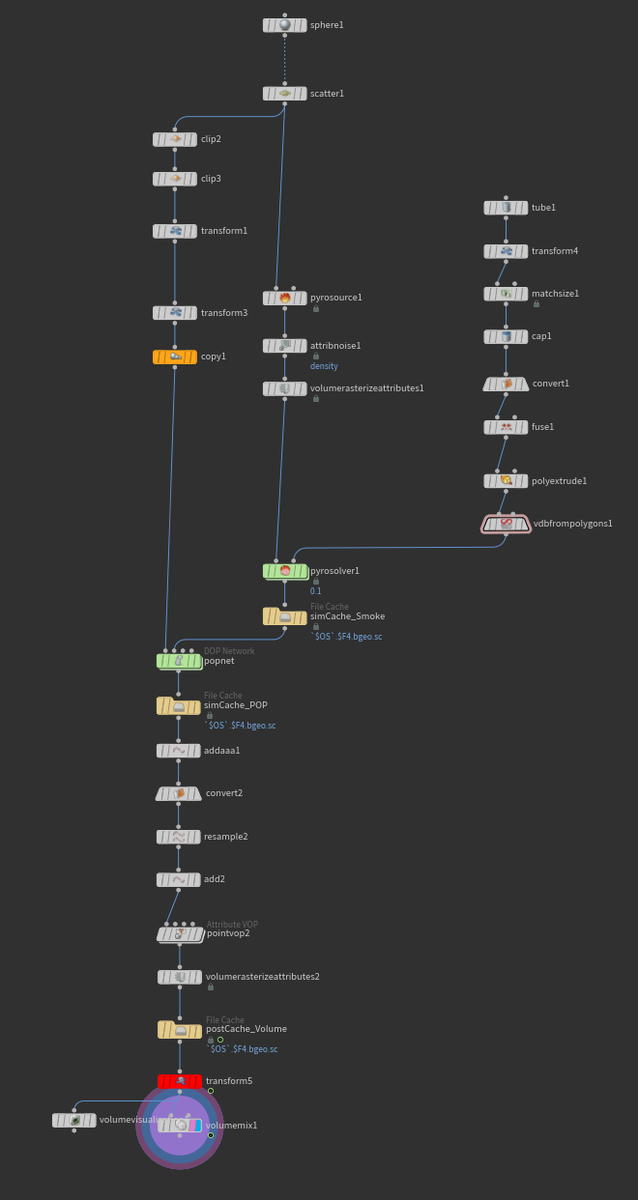This screenshot has height=1200, width=638.
Task: Click the 'pointvop2' node name label
Action: tap(228, 934)
